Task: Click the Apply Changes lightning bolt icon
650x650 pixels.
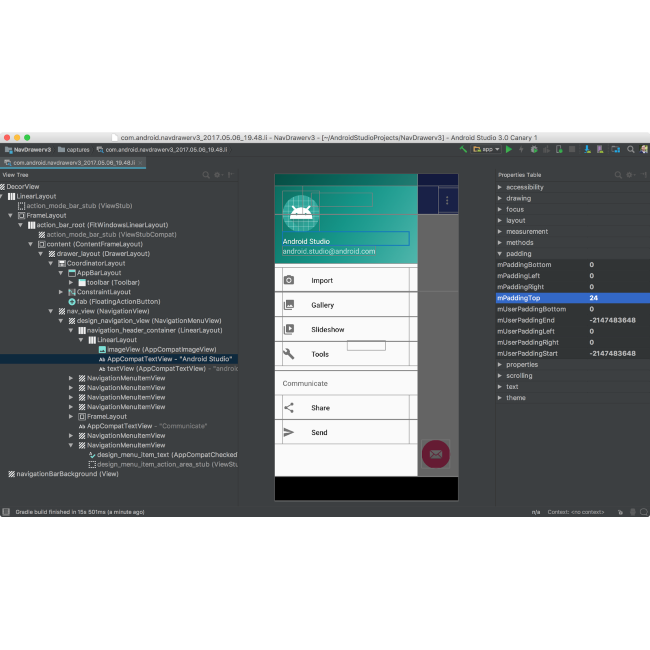Action: (x=521, y=150)
